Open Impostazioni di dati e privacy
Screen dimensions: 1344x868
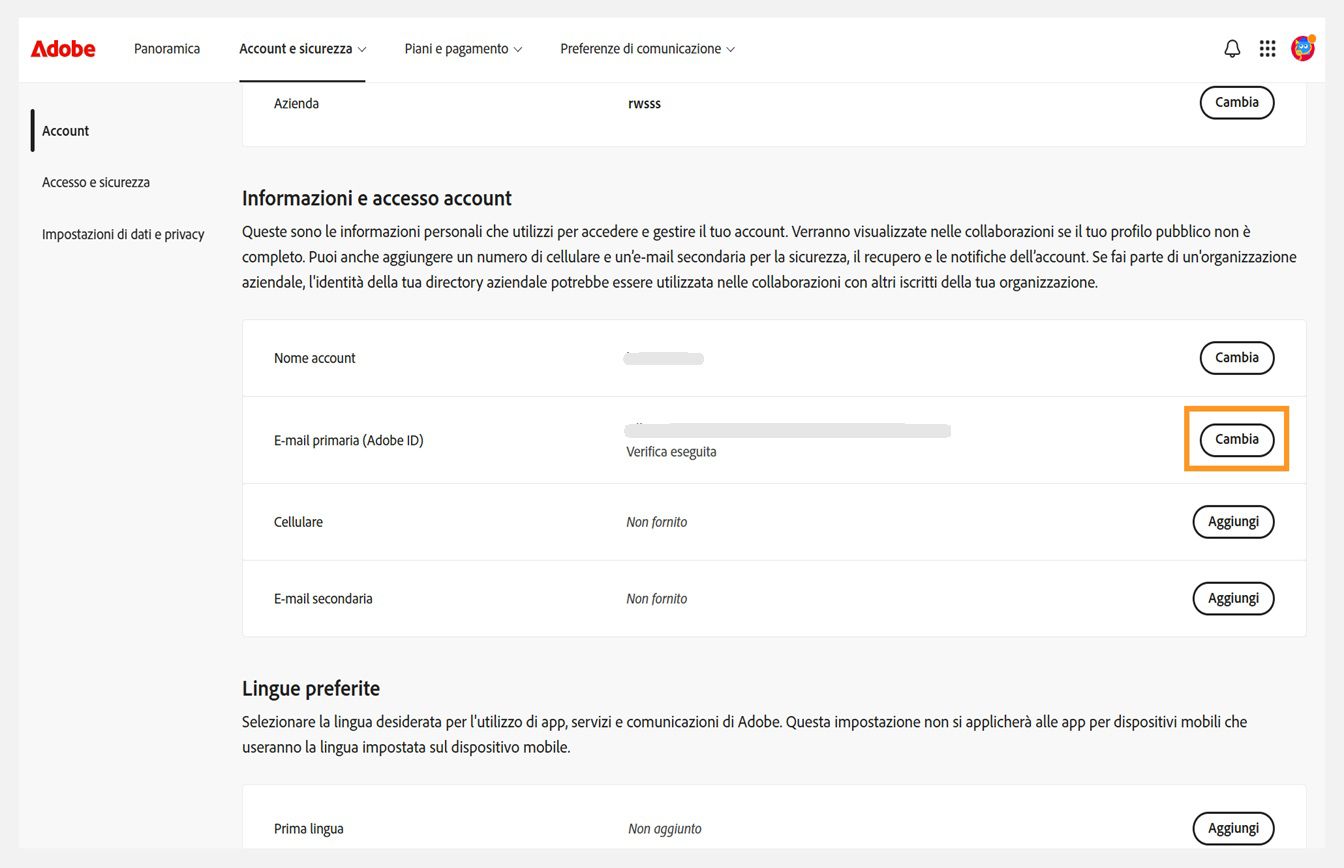point(122,233)
